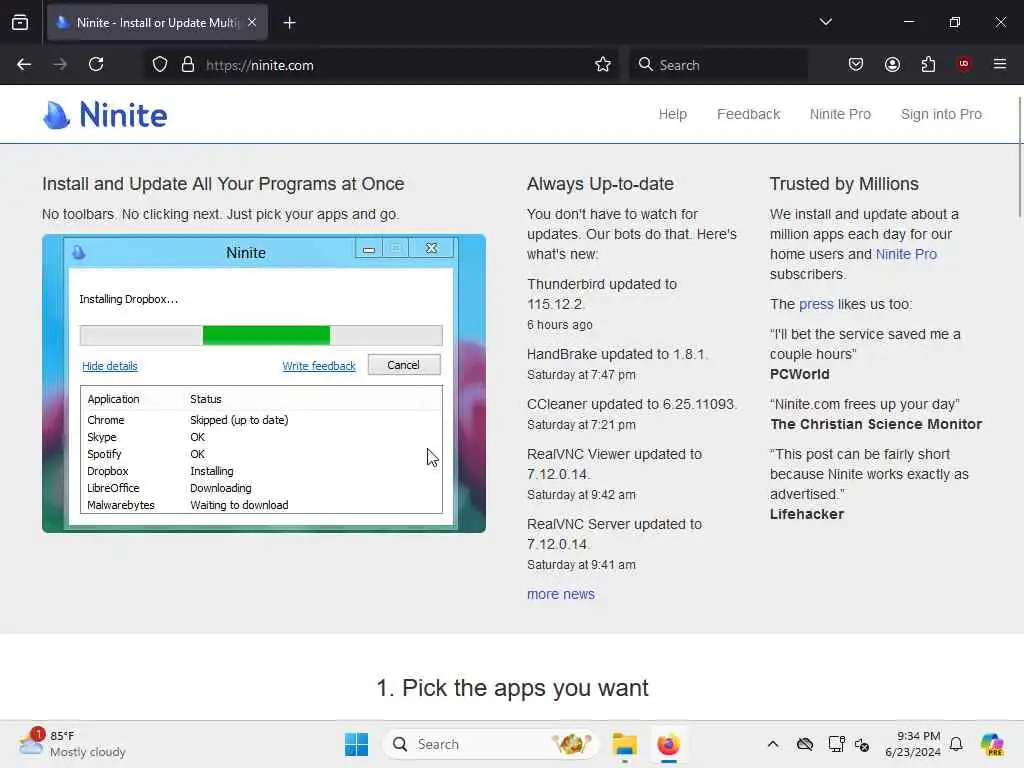Viewport: 1024px width, 768px height.
Task: Open the uBlock Origin extension icon
Action: click(x=964, y=64)
